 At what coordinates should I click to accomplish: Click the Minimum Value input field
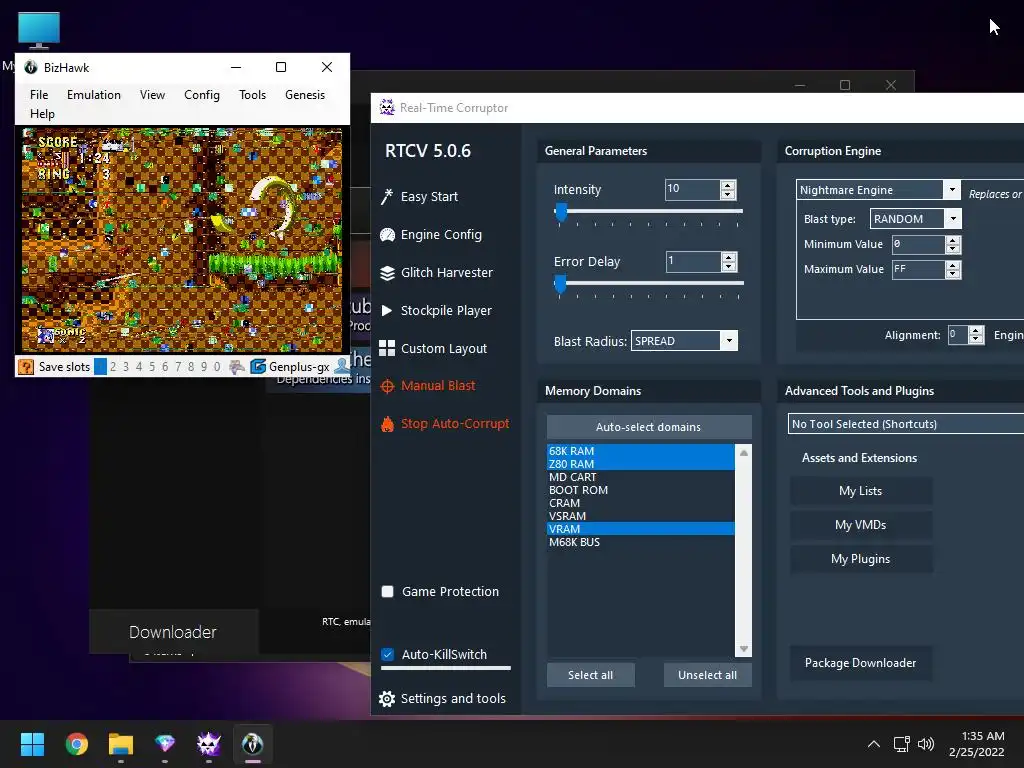tap(918, 244)
